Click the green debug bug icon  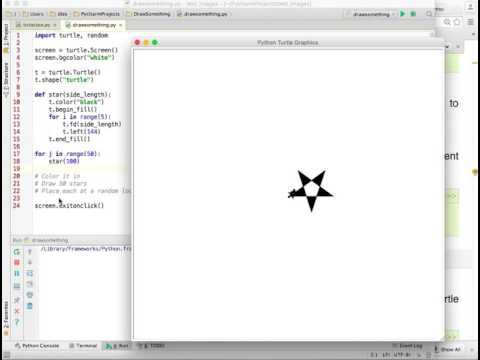coord(413,14)
